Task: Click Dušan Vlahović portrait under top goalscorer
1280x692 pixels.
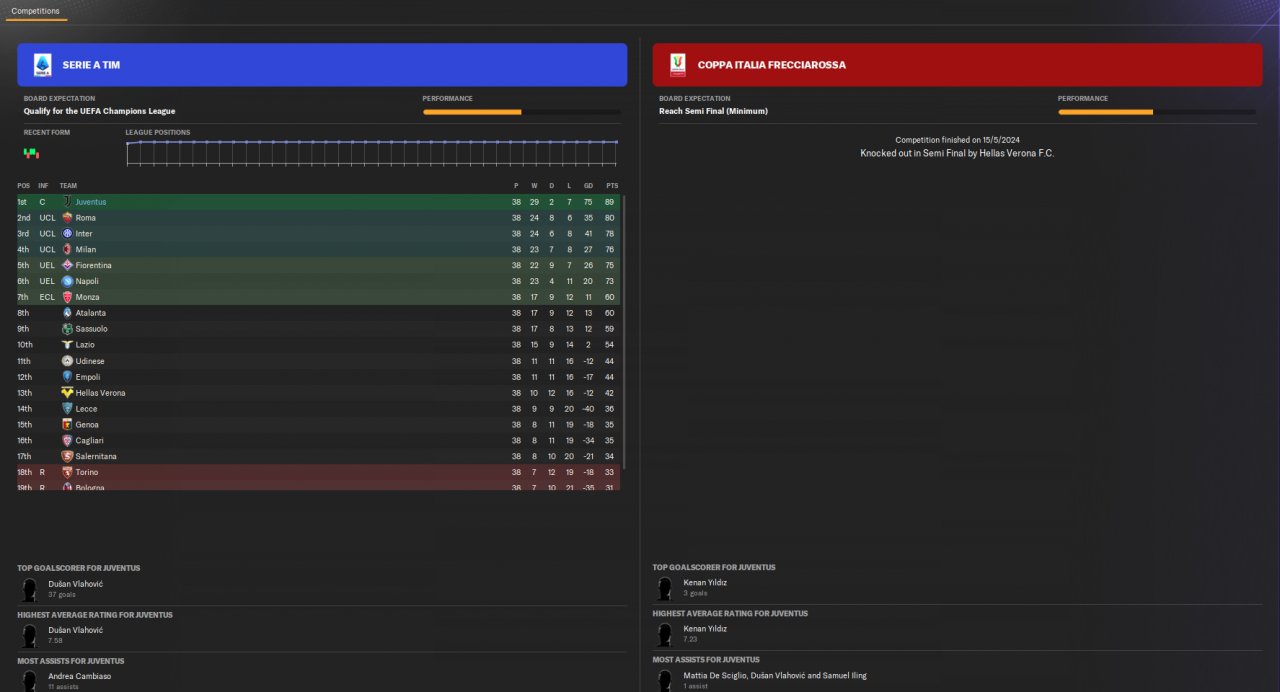Action: [x=30, y=589]
